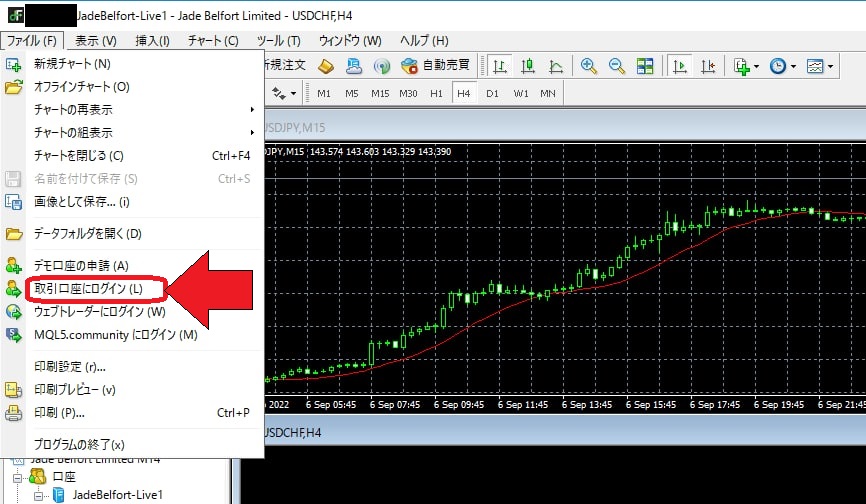866x504 pixels.
Task: Select 取引口座にログイン menu item
Action: tap(89, 288)
